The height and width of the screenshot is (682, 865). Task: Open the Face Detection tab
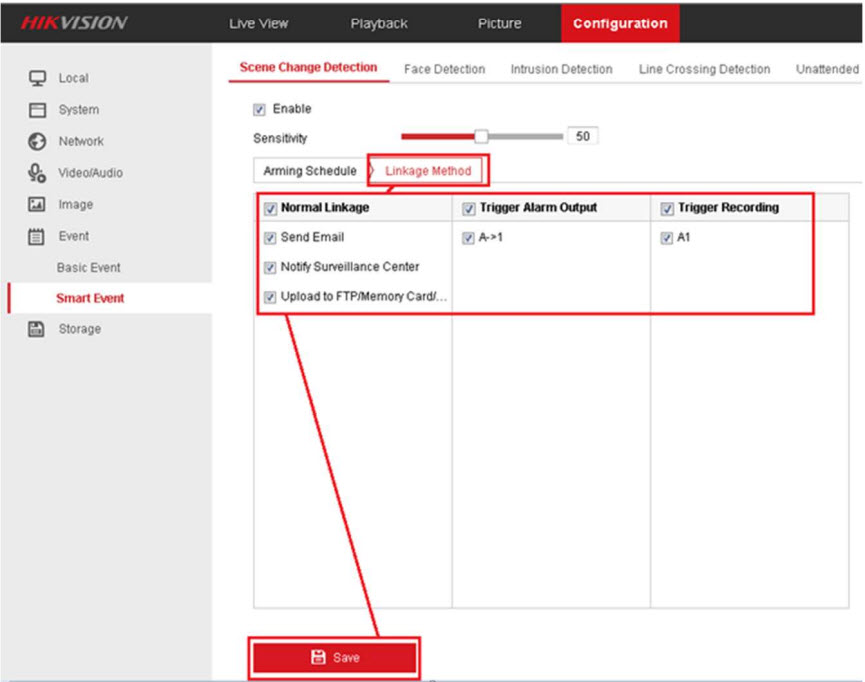tap(444, 69)
